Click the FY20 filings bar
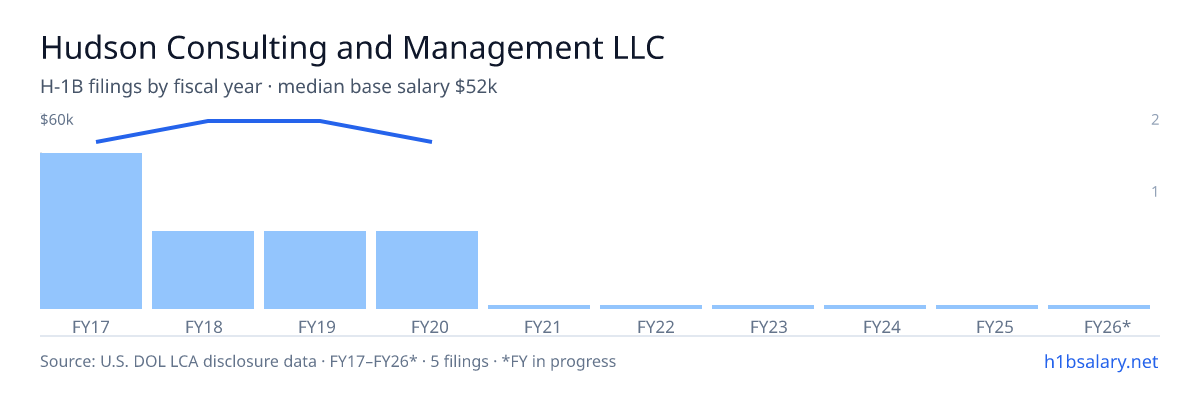 [427, 270]
